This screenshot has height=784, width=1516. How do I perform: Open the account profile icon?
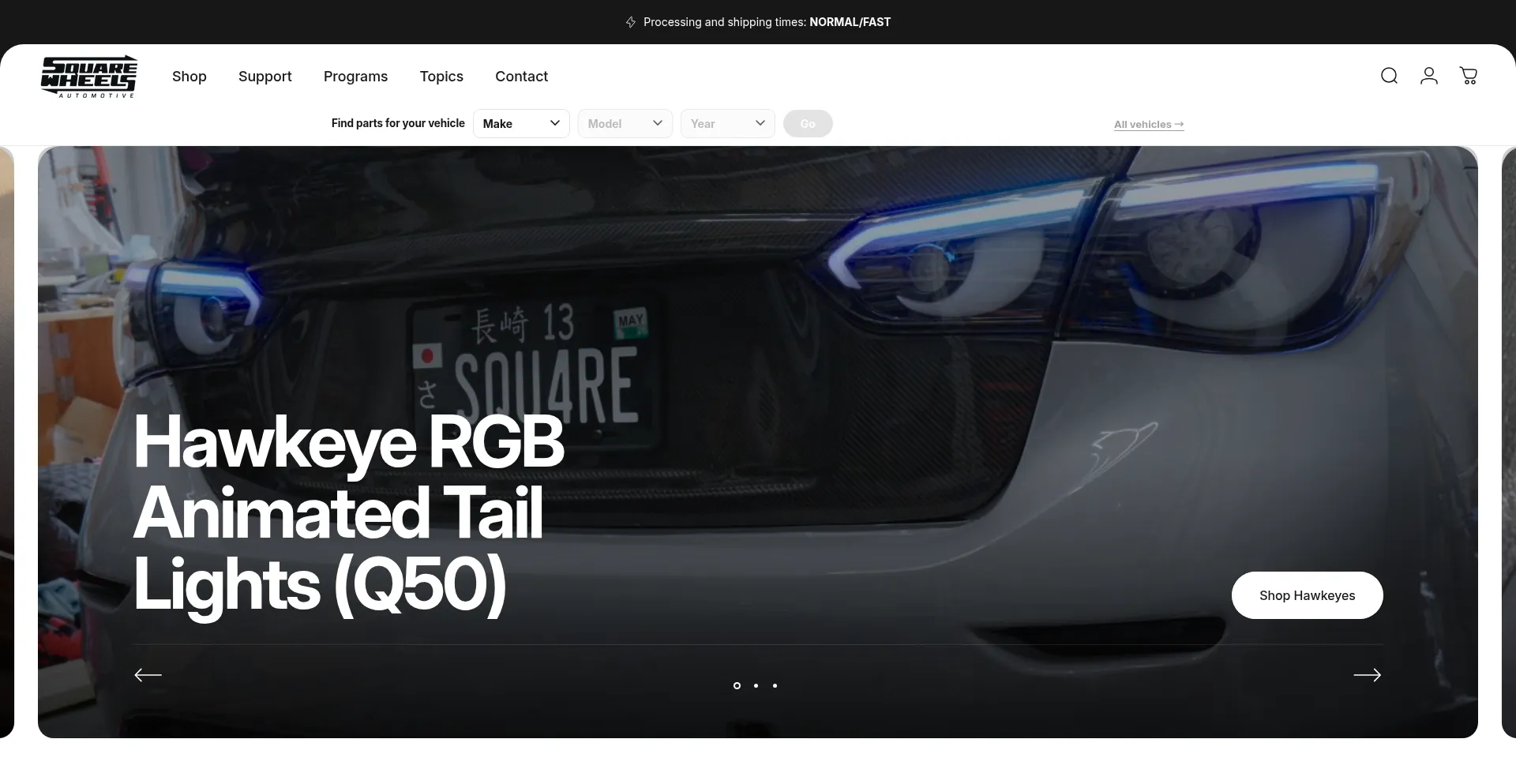coord(1428,76)
